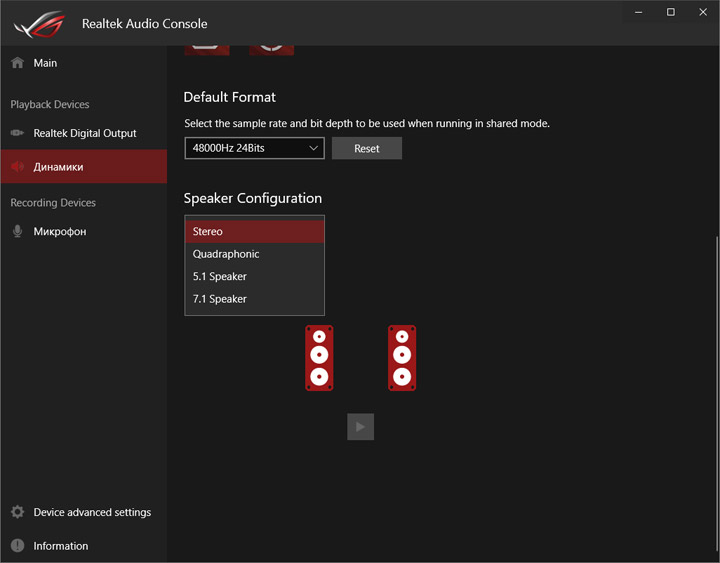Click the Device advanced settings gear icon
Viewport: 720px width, 563px height.
[x=17, y=512]
